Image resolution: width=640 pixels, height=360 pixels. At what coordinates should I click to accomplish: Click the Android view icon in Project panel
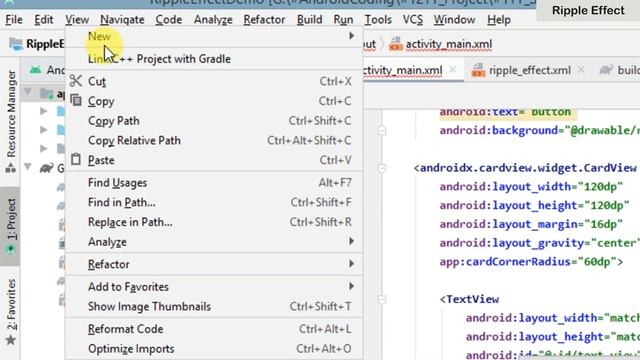point(36,70)
